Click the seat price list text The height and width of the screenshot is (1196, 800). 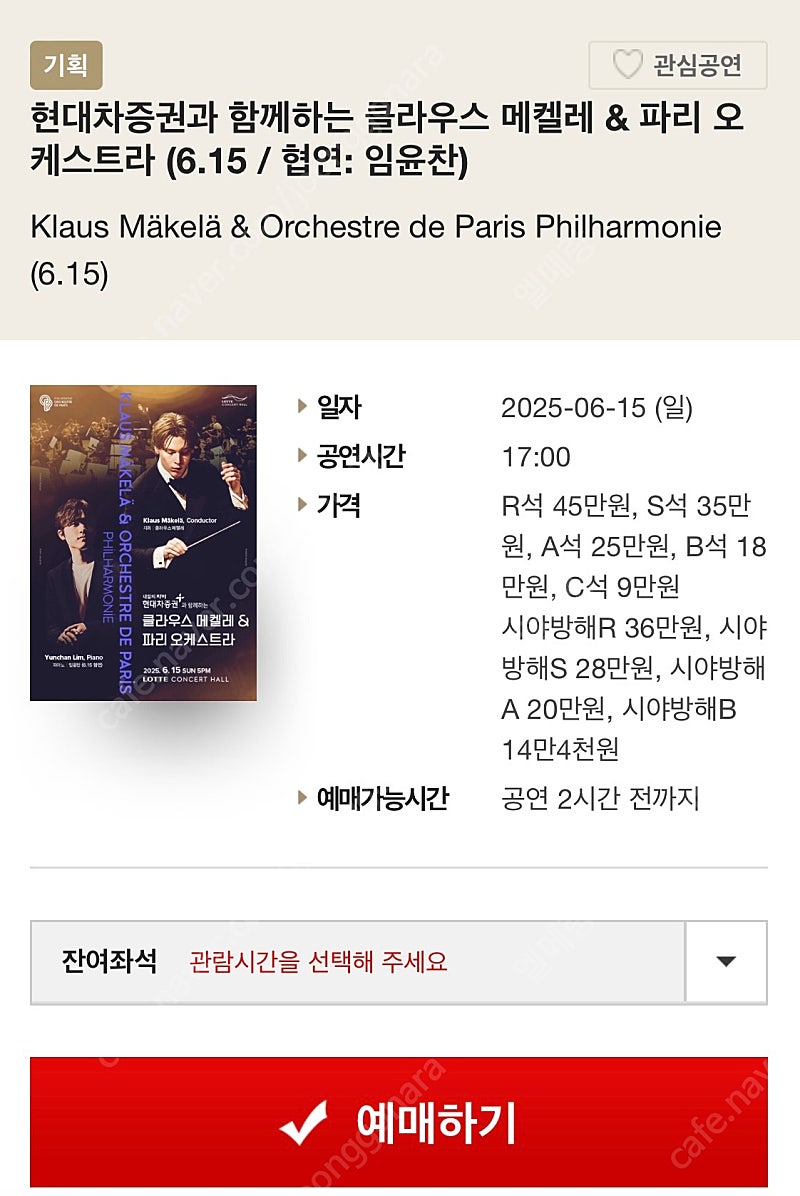634,627
